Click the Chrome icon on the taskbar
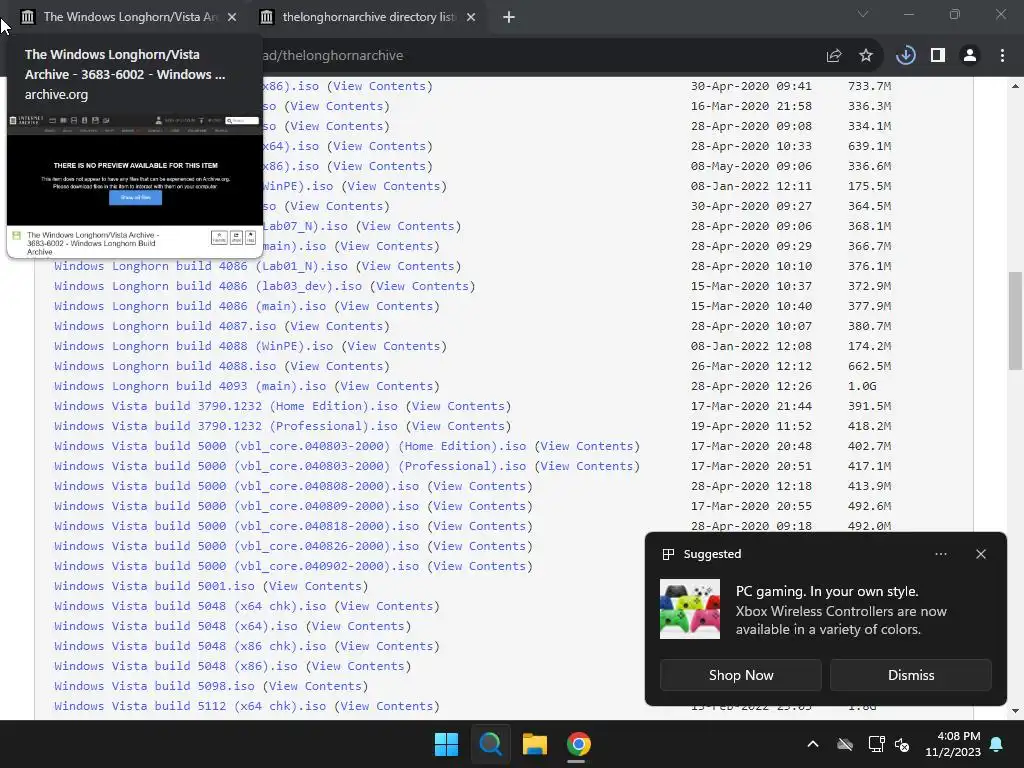Image resolution: width=1024 pixels, height=768 pixels. click(579, 744)
